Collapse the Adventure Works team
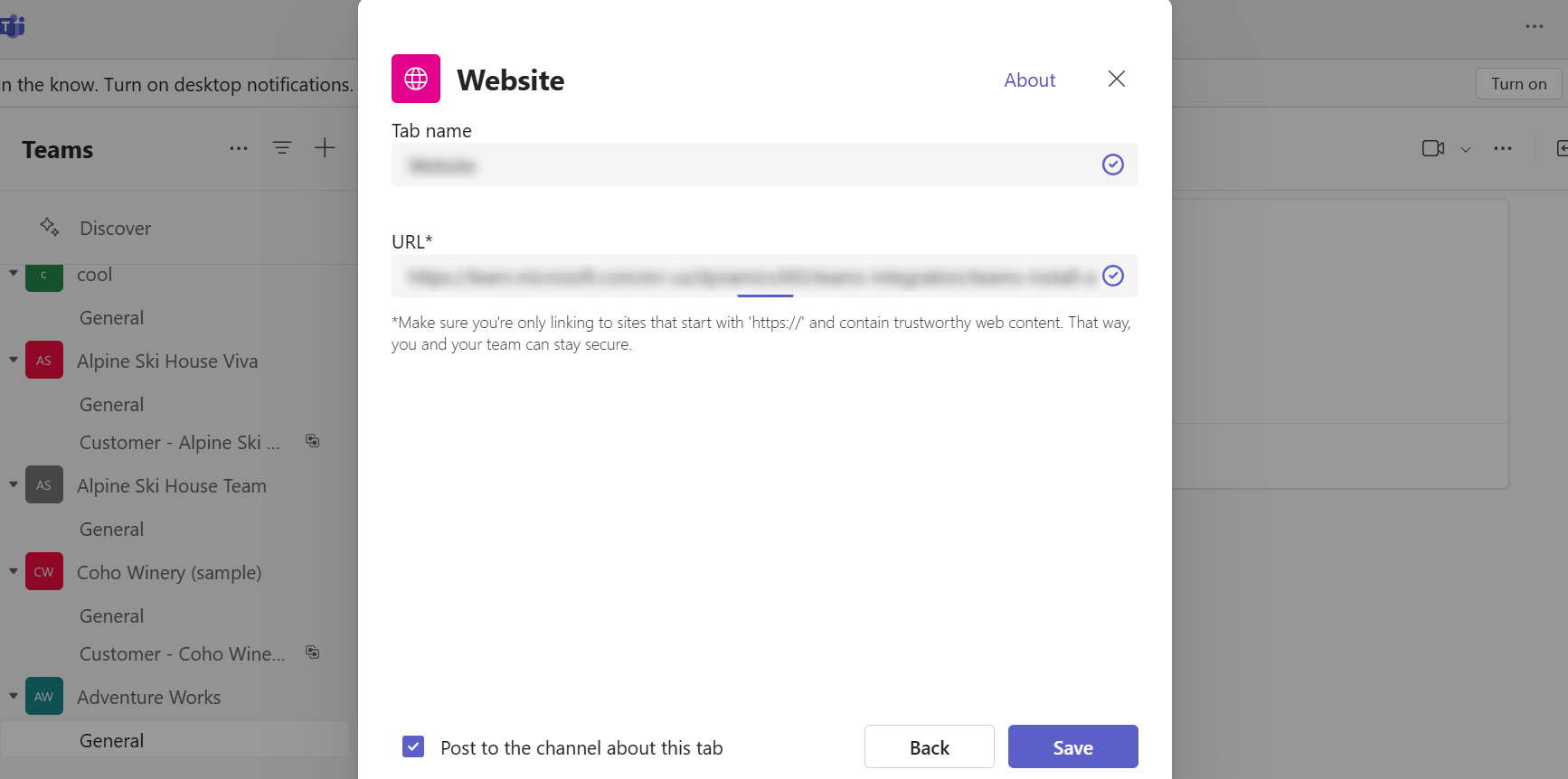Viewport: 1568px width, 779px height. point(13,696)
